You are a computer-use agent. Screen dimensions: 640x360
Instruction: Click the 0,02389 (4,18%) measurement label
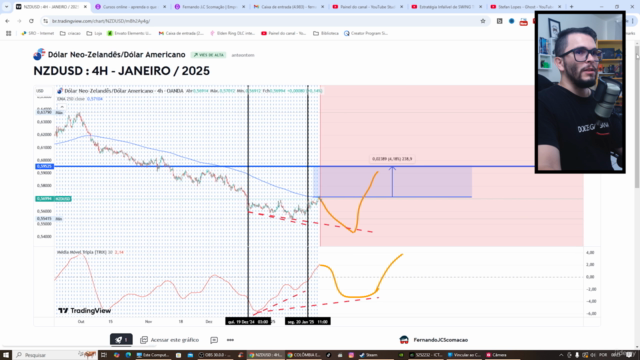(392, 159)
